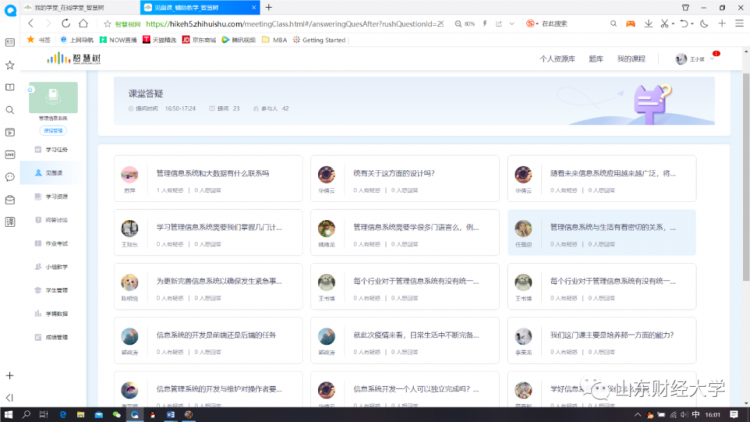This screenshot has width=750, height=422.
Task: Expand the system tray hidden icons chevron
Action: (x=638, y=414)
